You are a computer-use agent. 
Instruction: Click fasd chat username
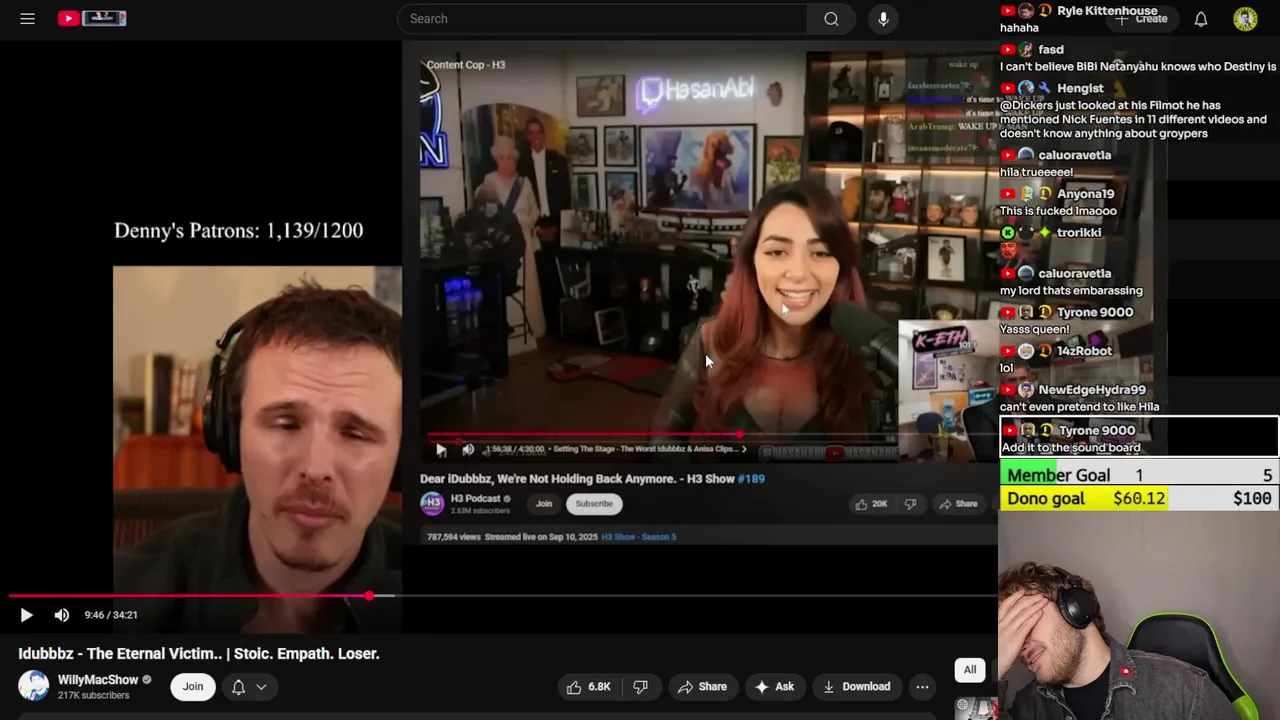[x=1051, y=50]
